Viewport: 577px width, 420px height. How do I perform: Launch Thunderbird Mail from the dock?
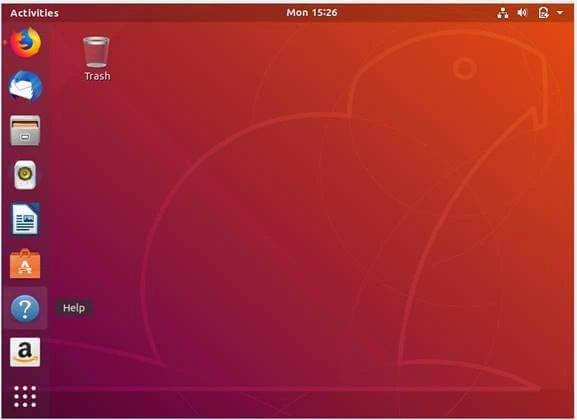tap(25, 87)
